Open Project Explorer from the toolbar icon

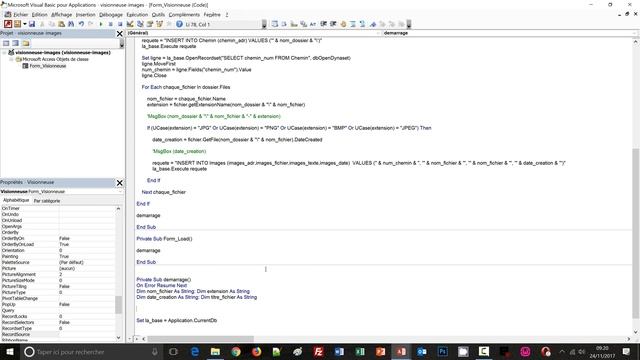tap(140, 24)
